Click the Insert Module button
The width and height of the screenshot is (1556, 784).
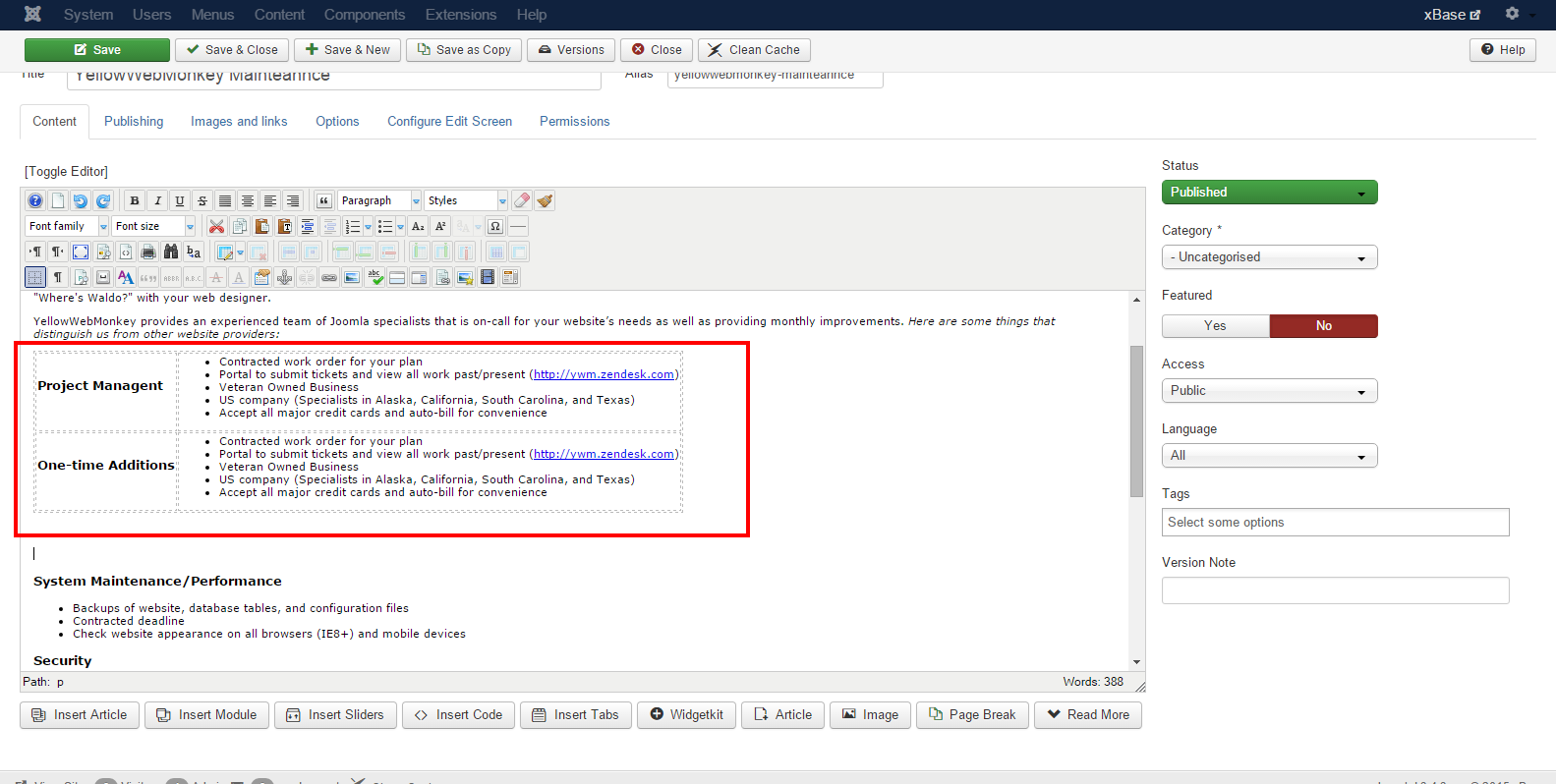pyautogui.click(x=206, y=715)
